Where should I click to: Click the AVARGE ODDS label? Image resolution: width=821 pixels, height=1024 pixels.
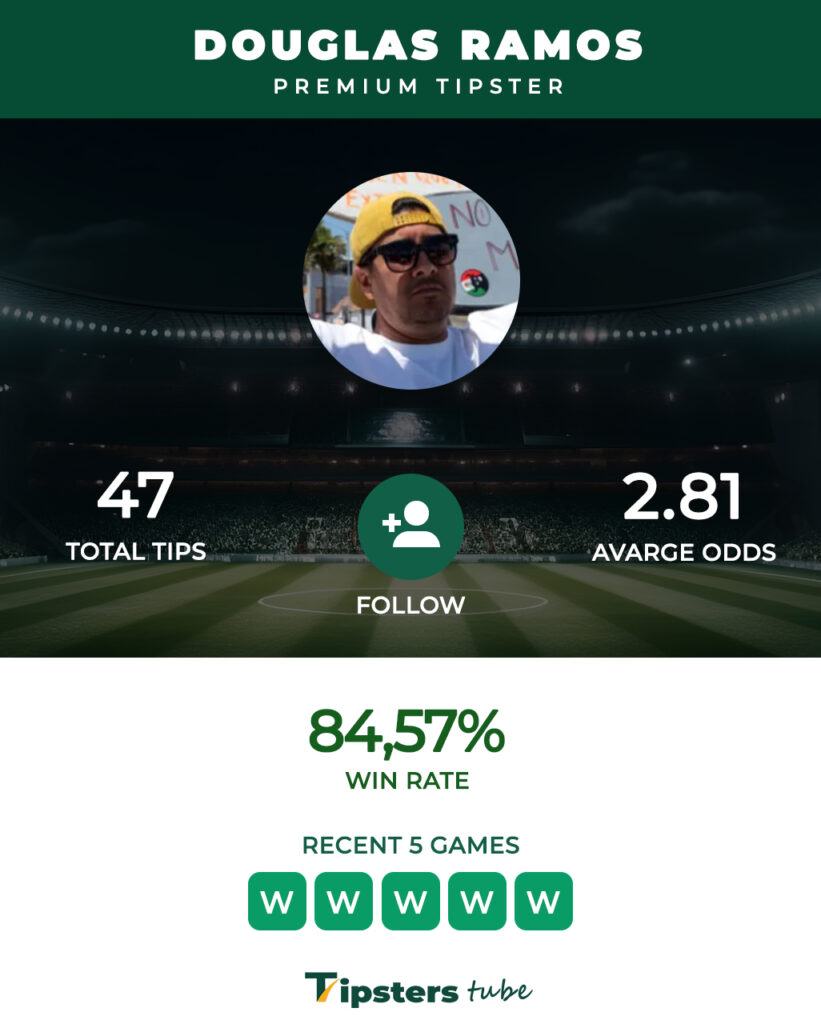pyautogui.click(x=684, y=552)
